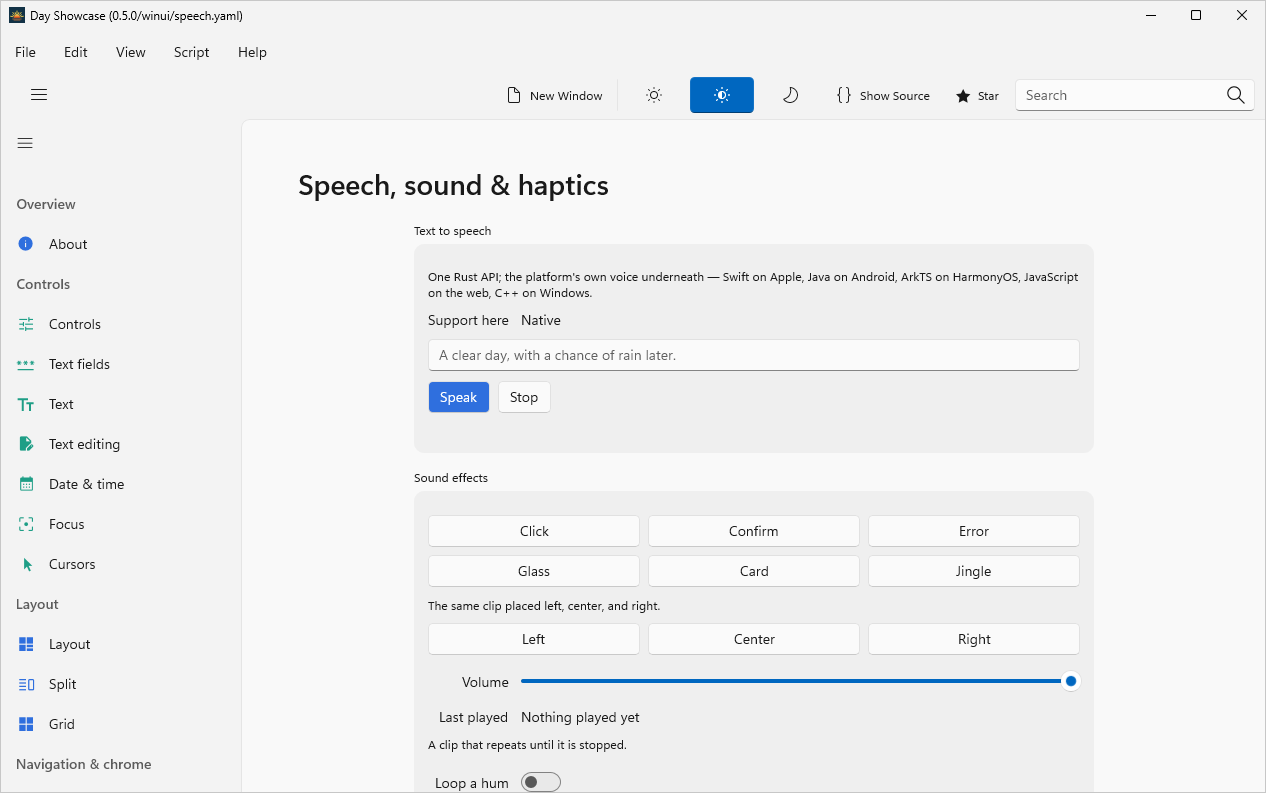Toggle the Loop a hum switch
The image size is (1266, 793).
(x=541, y=782)
